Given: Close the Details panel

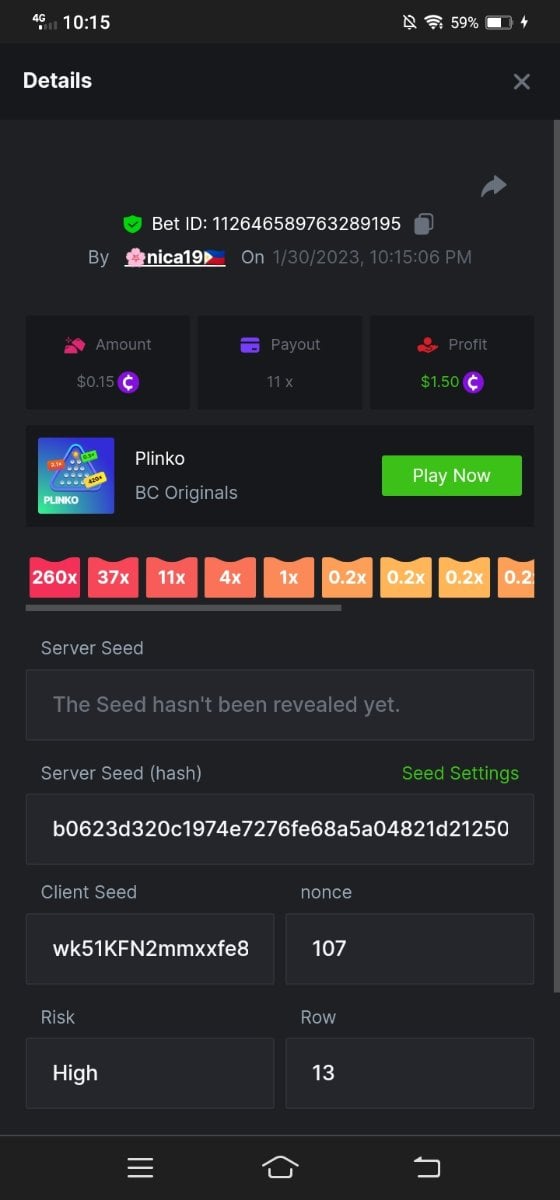Looking at the screenshot, I should (x=521, y=82).
